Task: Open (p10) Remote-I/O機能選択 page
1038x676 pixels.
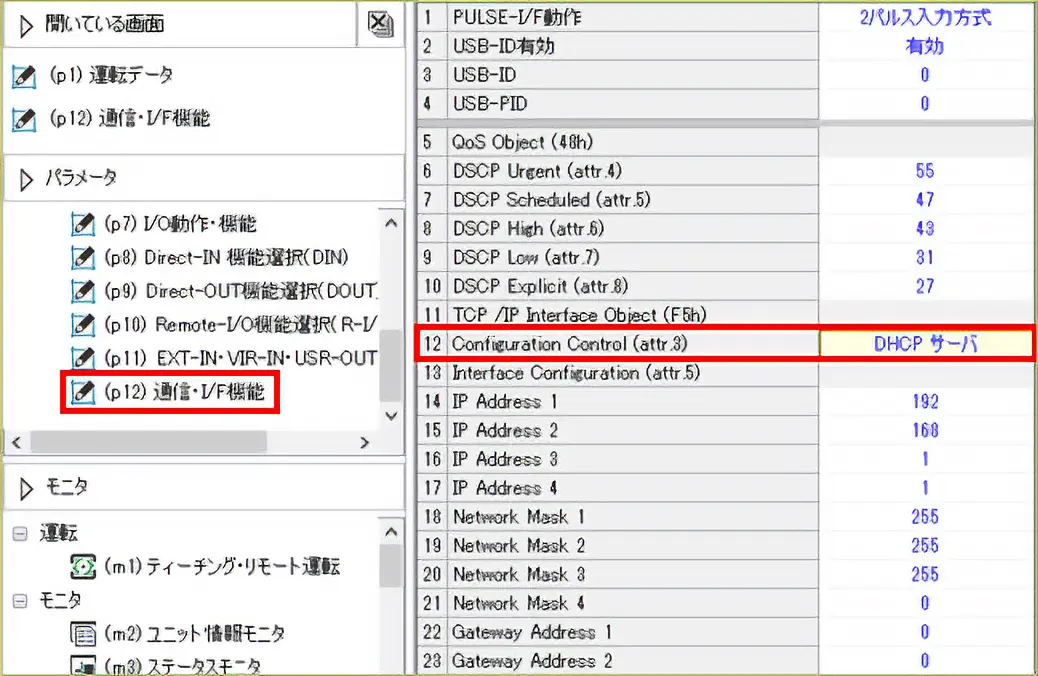Action: coord(241,324)
